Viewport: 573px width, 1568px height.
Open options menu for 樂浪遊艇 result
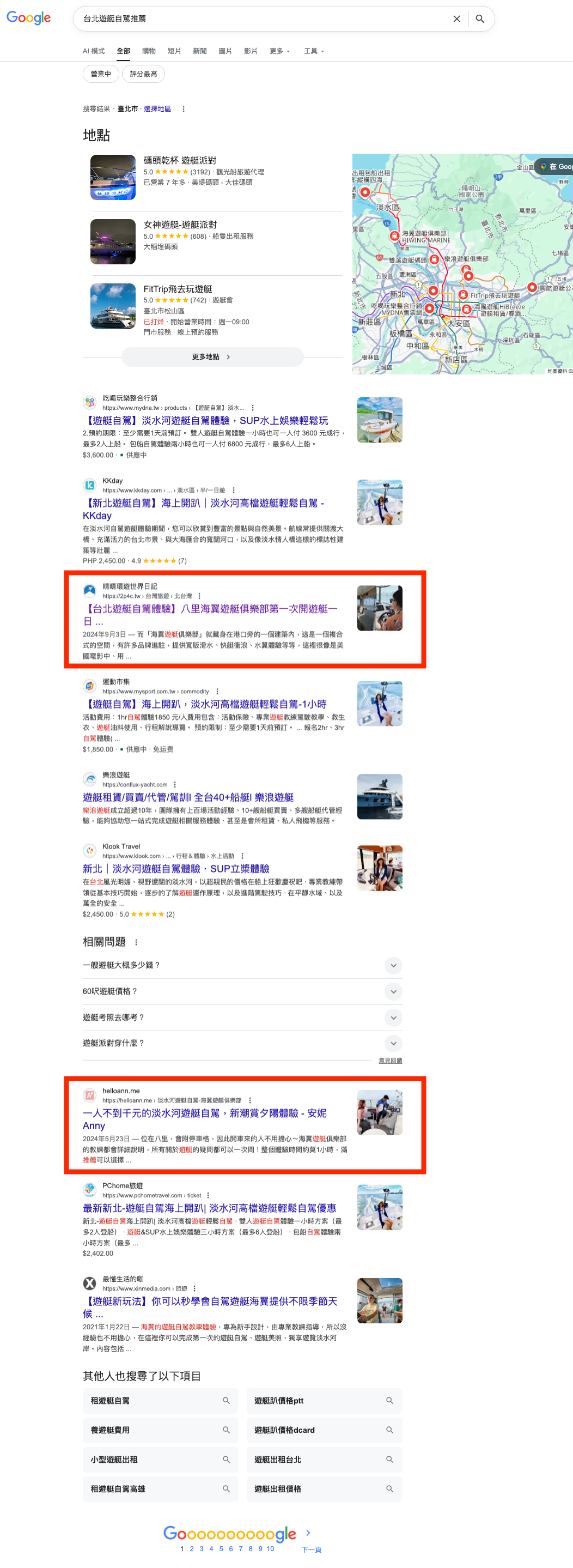(x=175, y=785)
